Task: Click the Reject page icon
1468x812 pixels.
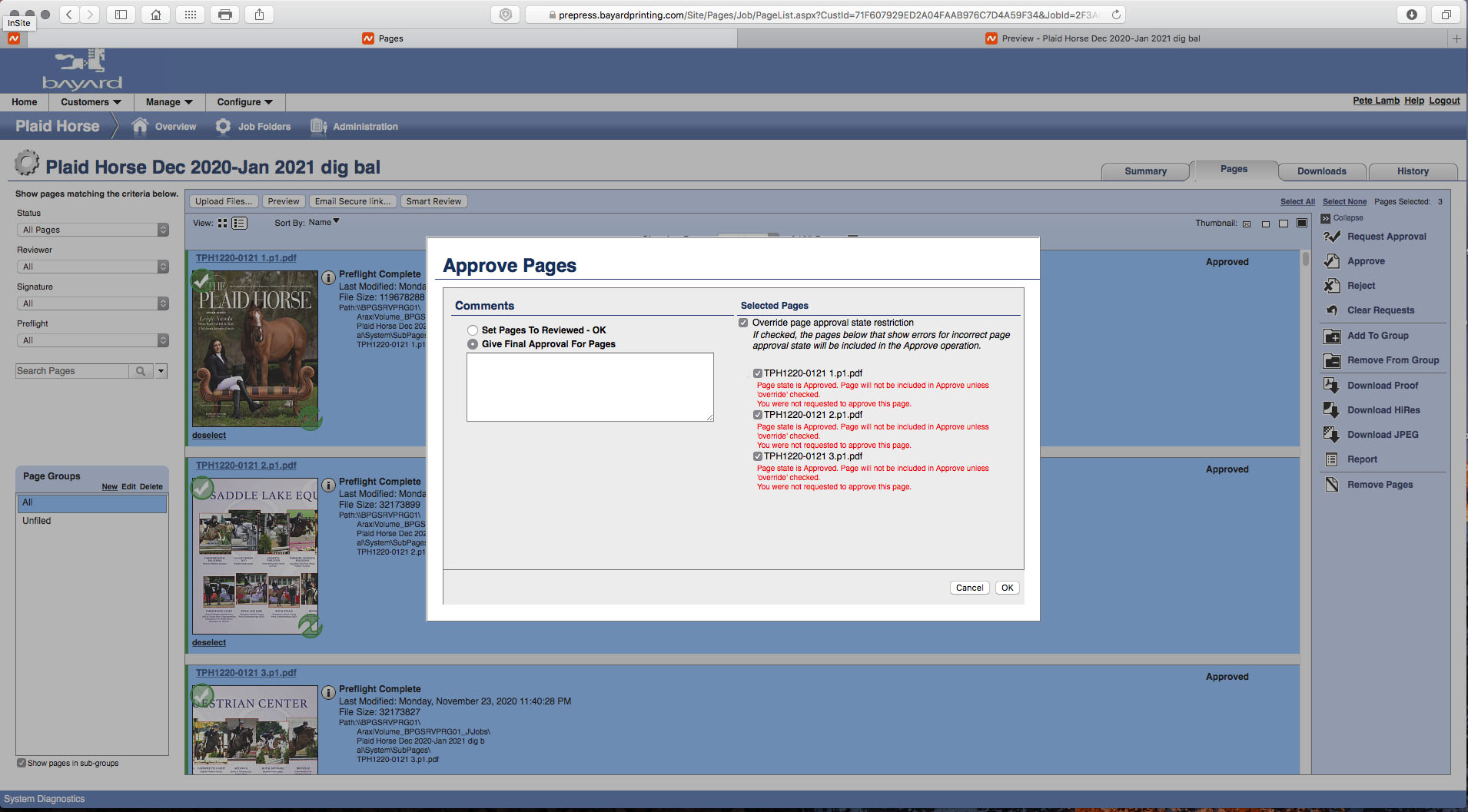Action: tap(1331, 286)
